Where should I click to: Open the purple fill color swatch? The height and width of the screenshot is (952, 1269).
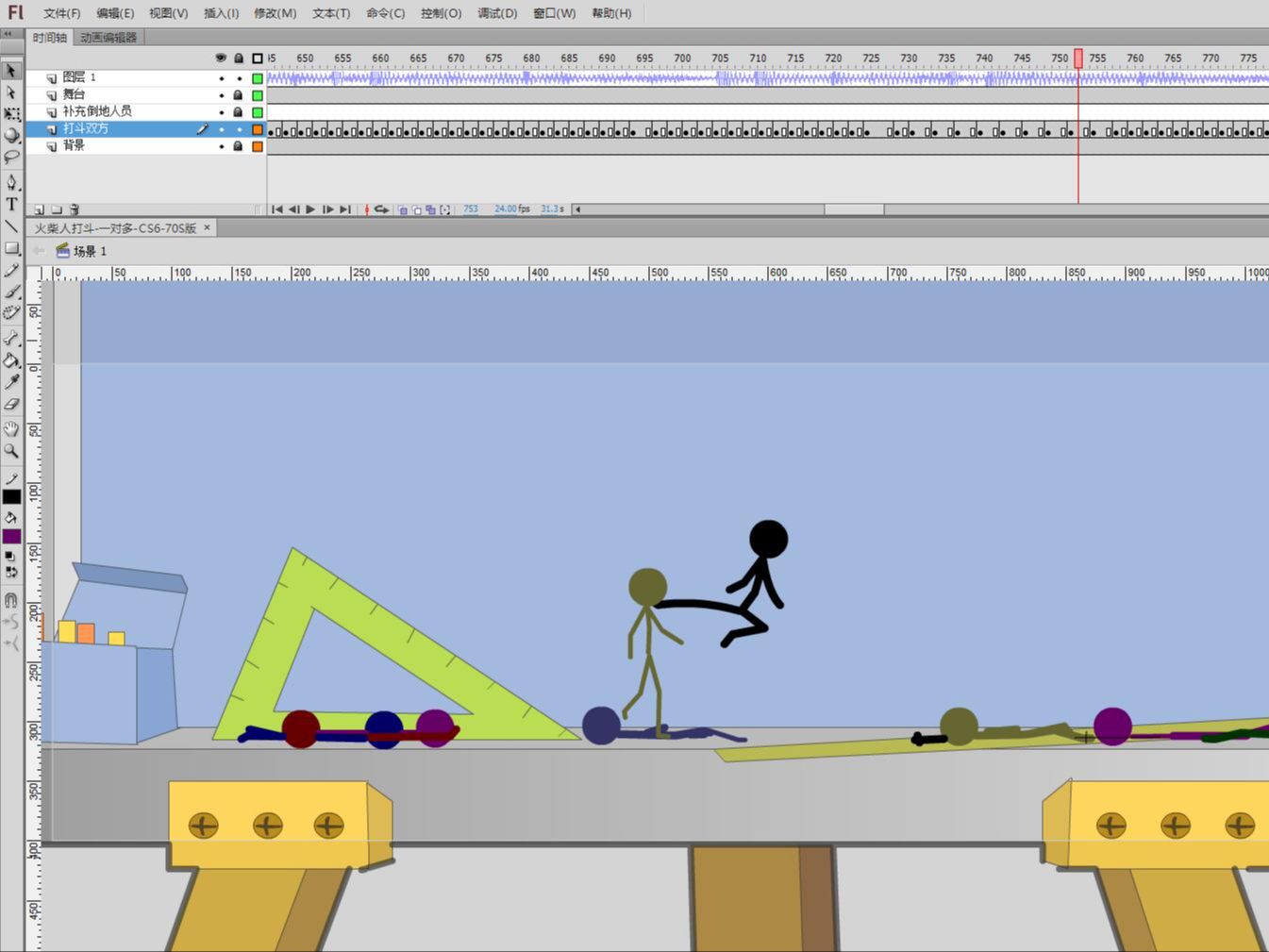[x=11, y=536]
